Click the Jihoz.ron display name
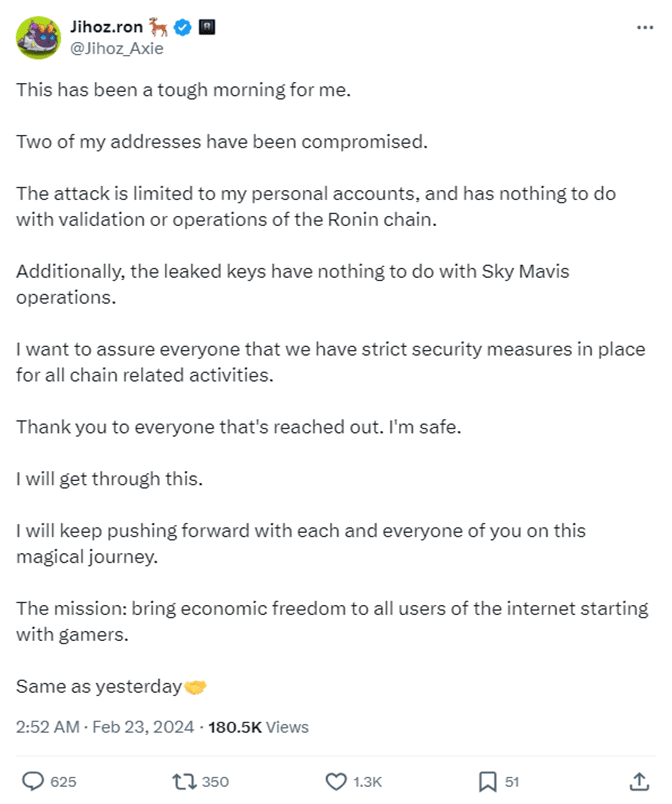 coord(105,26)
